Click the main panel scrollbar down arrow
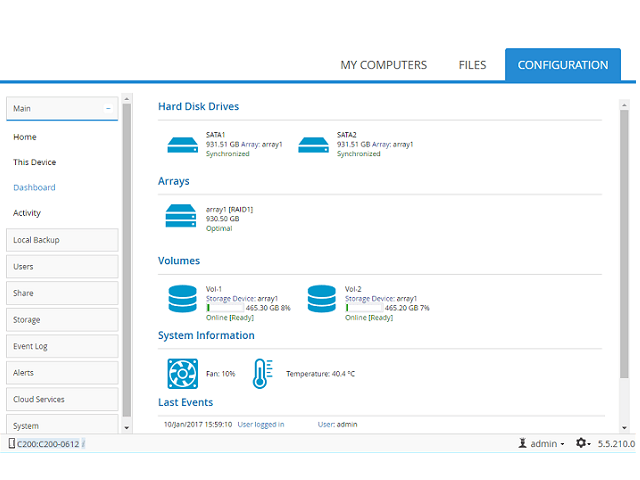 pyautogui.click(x=624, y=427)
